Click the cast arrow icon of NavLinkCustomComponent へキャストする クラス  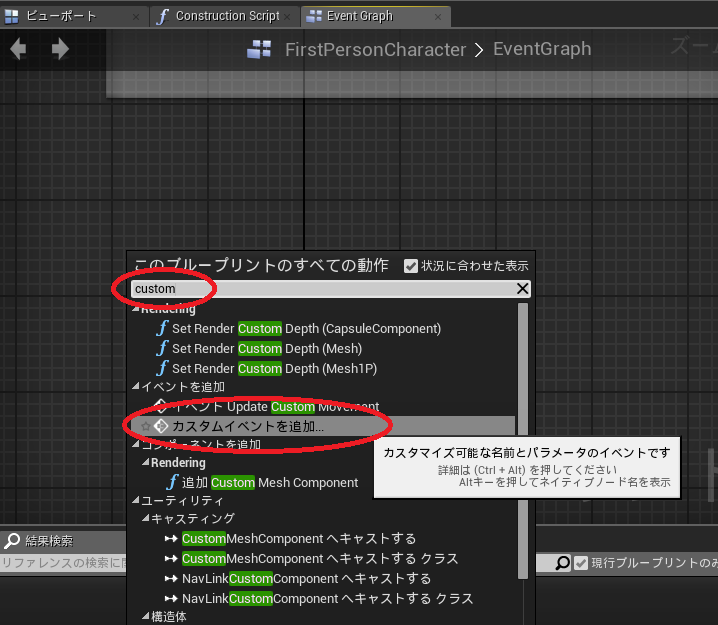(x=171, y=598)
